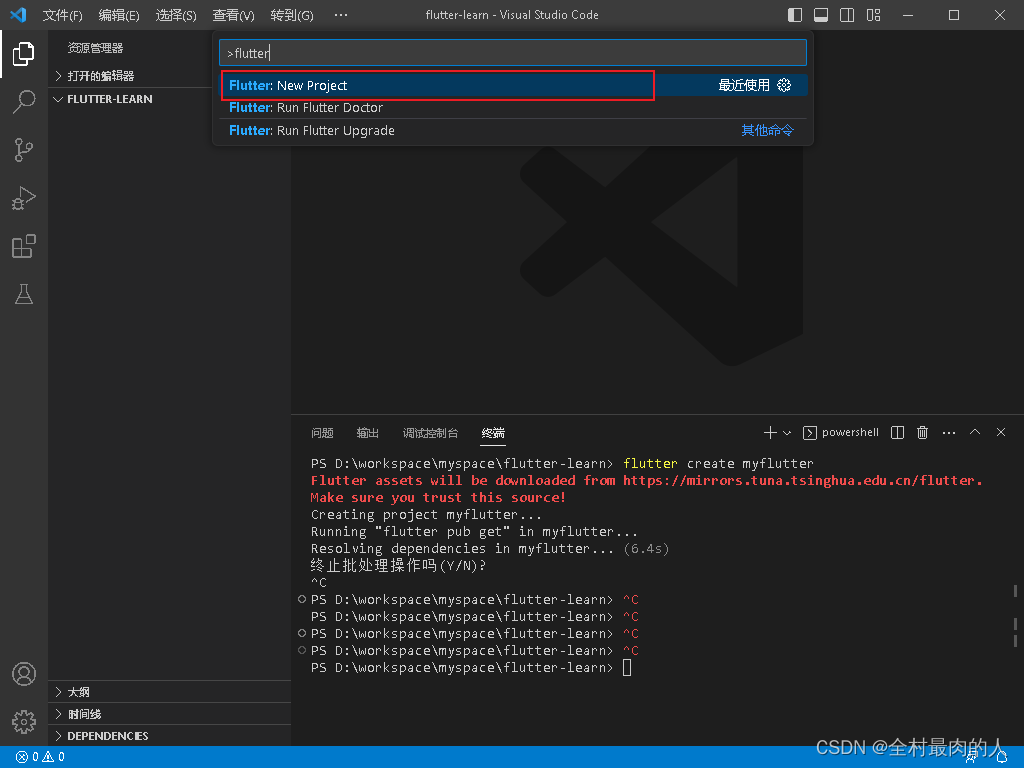The width and height of the screenshot is (1024, 768).
Task: Open the Extensions view
Action: point(24,246)
